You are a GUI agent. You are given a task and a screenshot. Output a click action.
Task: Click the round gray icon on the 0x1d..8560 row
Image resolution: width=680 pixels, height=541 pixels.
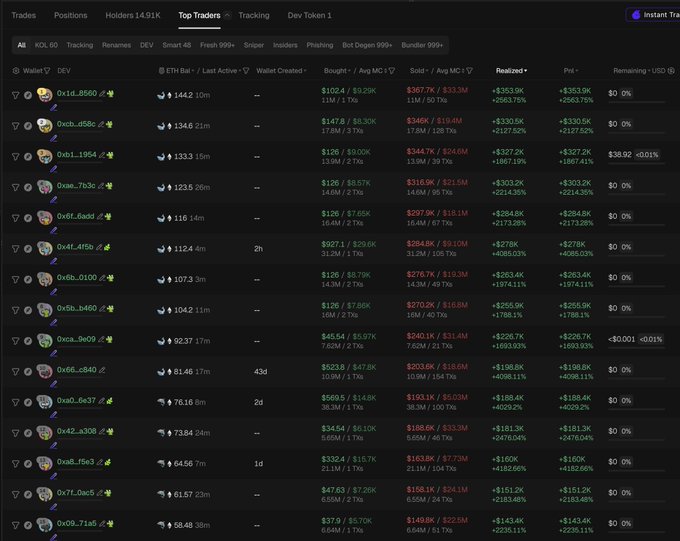28,95
